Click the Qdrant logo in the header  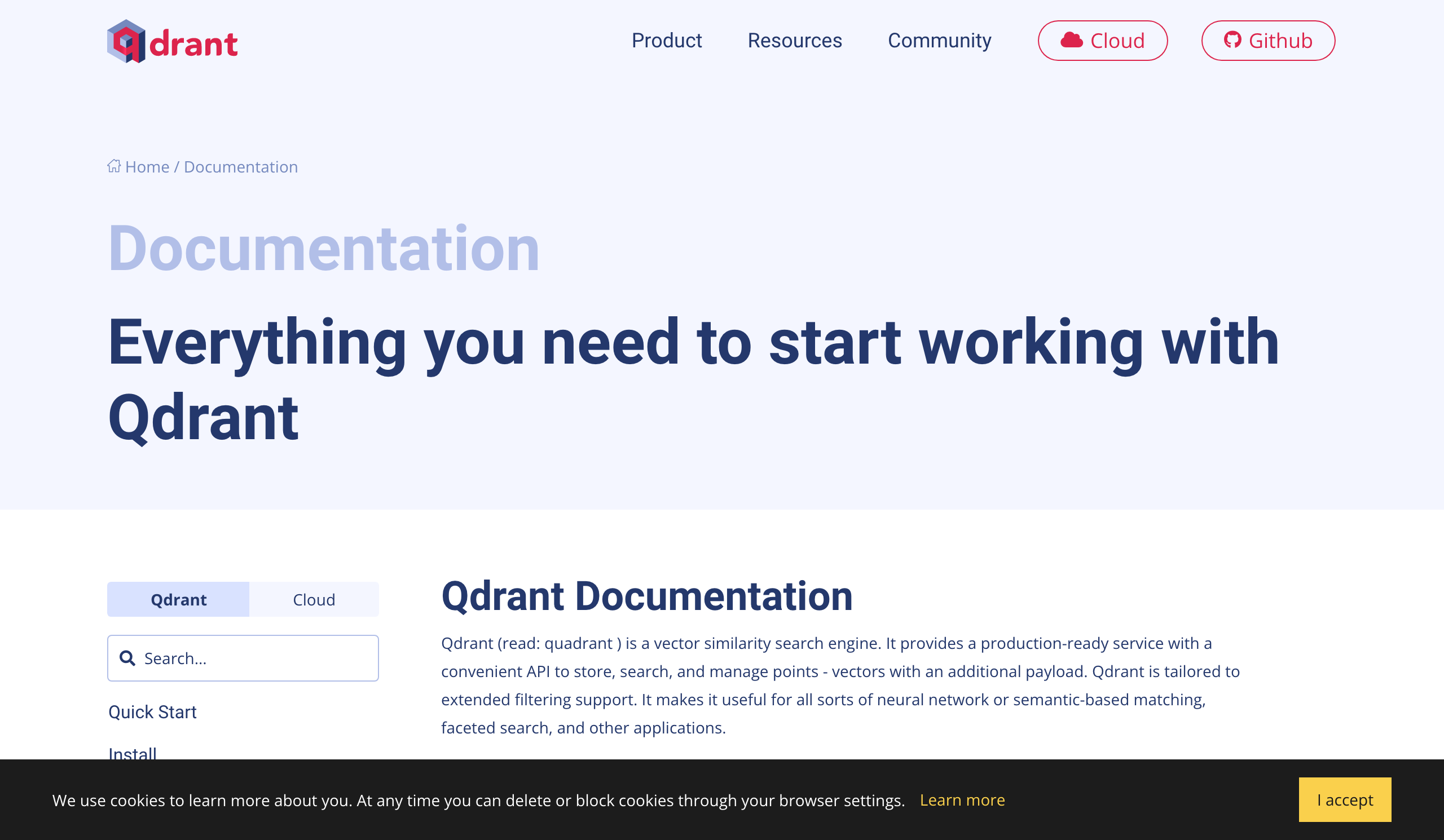[173, 41]
